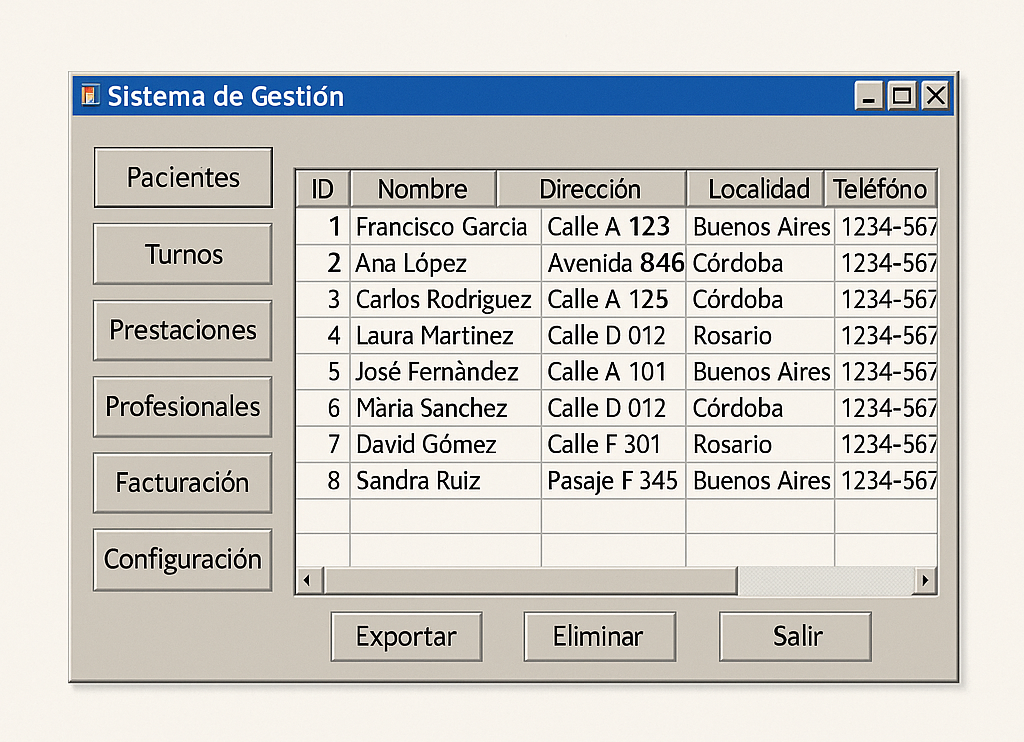
Task: Sort by the ID column header
Action: (x=323, y=189)
